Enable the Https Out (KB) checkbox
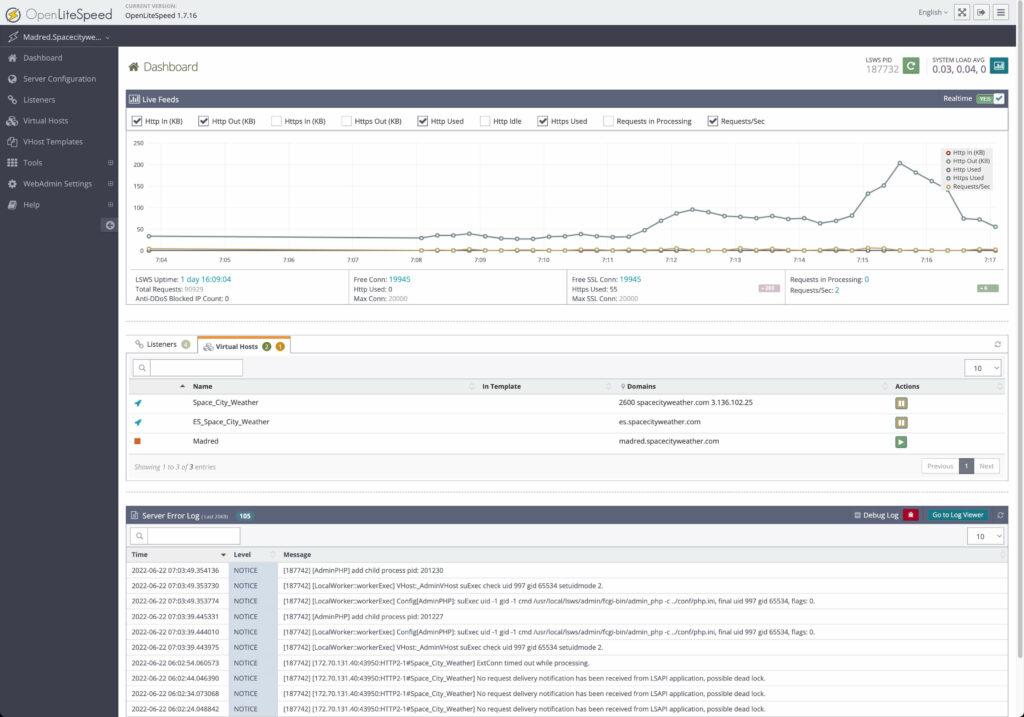The image size is (1024, 717). (x=346, y=121)
